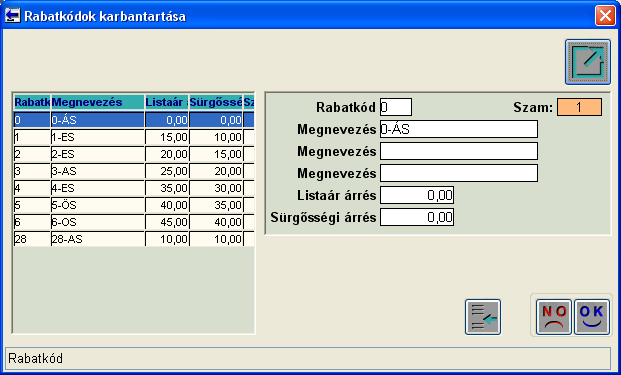Select the 28-AS row
The width and height of the screenshot is (621, 375).
coord(134,239)
